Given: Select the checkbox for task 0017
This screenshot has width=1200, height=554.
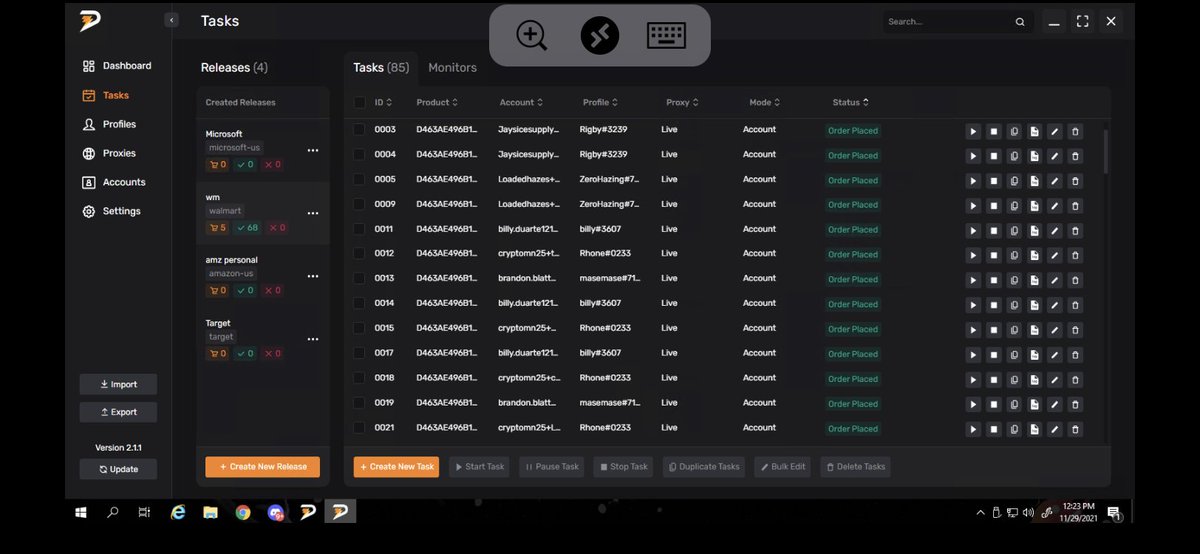Looking at the screenshot, I should pos(360,353).
